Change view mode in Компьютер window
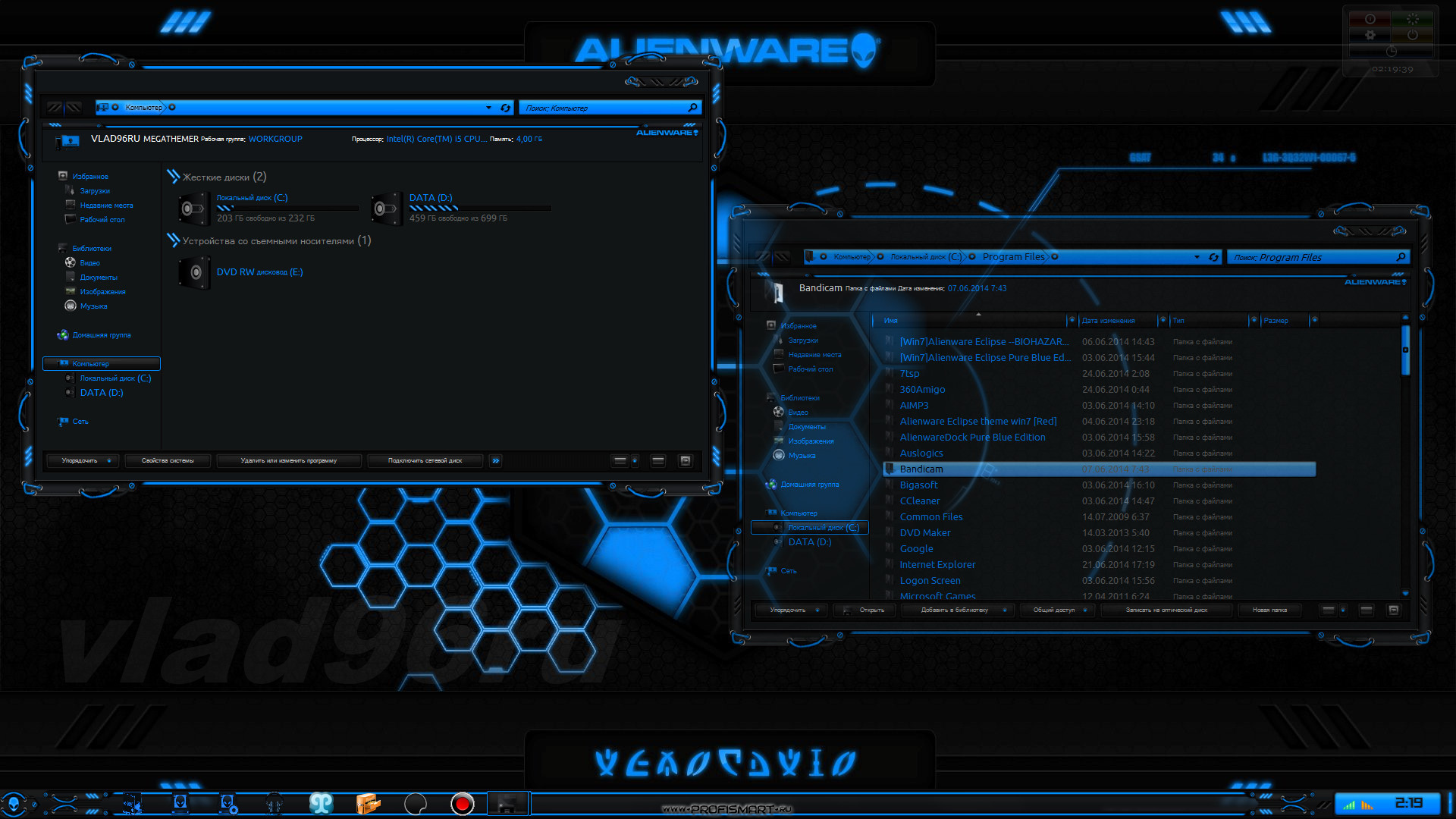 click(x=620, y=460)
